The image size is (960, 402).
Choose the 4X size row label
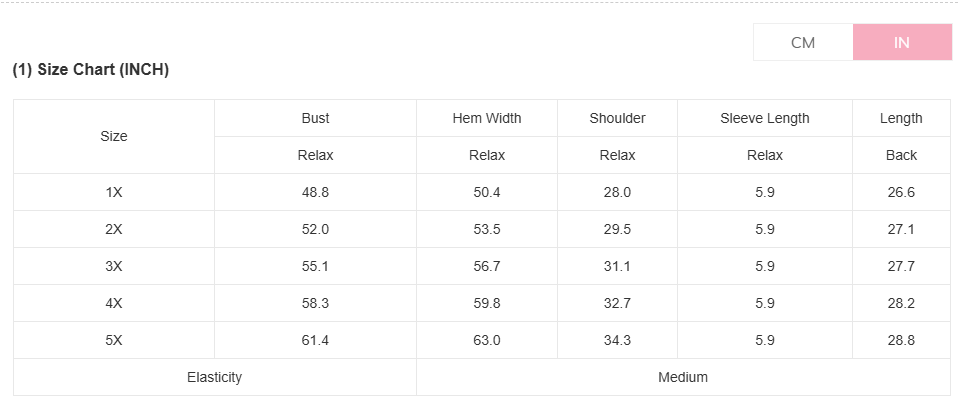(114, 303)
